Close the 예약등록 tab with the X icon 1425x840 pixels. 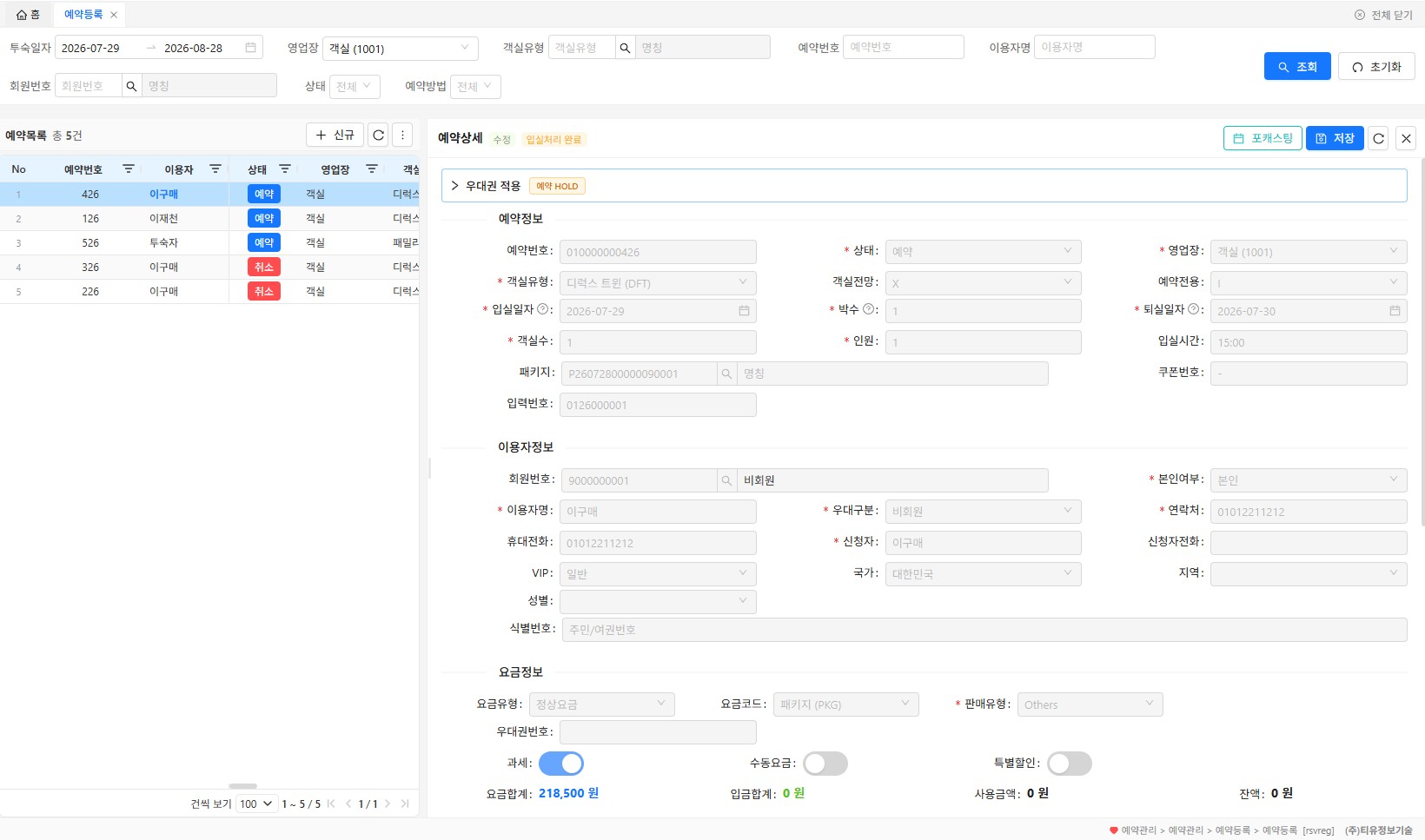(x=114, y=15)
